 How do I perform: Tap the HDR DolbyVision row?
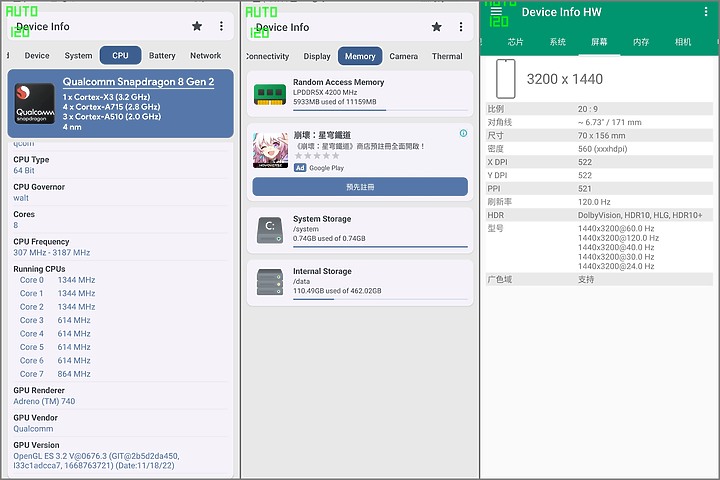pyautogui.click(x=599, y=215)
